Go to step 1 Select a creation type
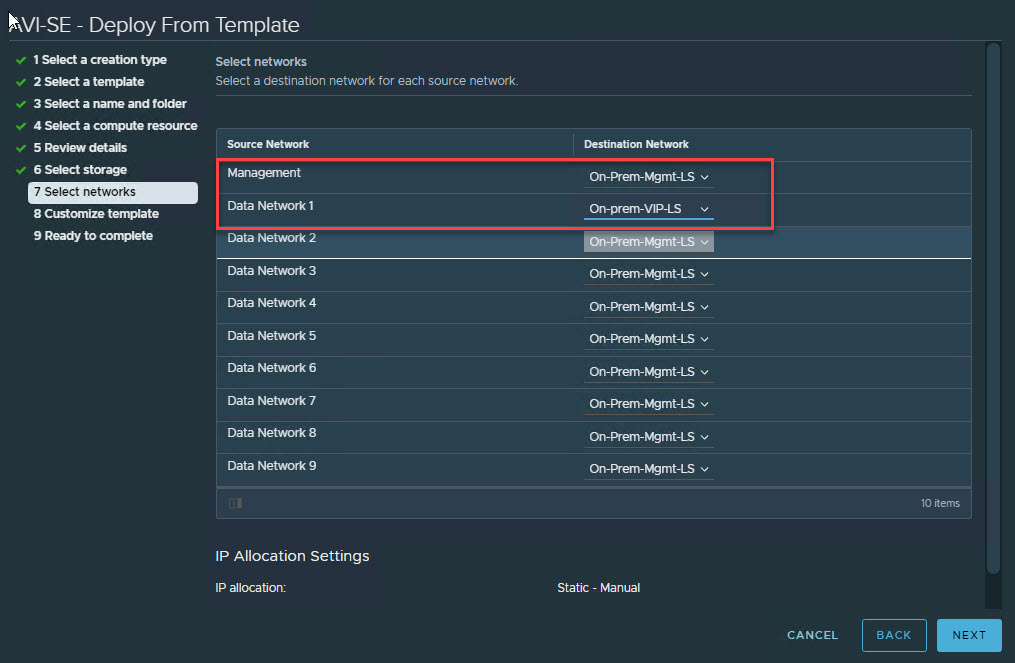1015x663 pixels. click(x=99, y=60)
